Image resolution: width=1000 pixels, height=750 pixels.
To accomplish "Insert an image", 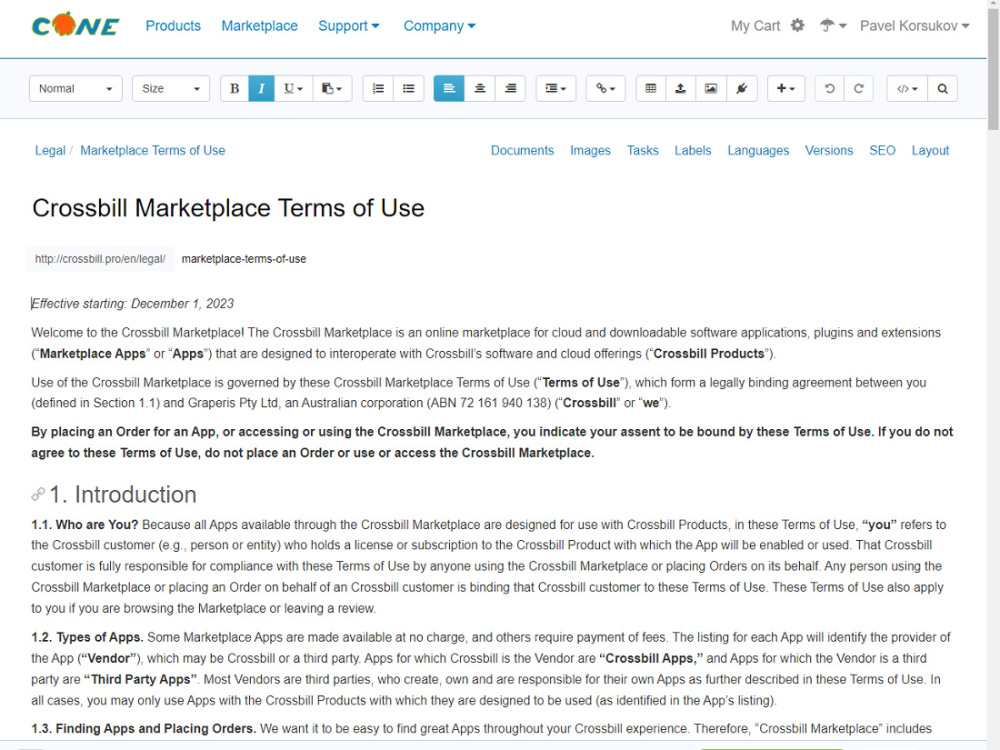I will [x=710, y=89].
